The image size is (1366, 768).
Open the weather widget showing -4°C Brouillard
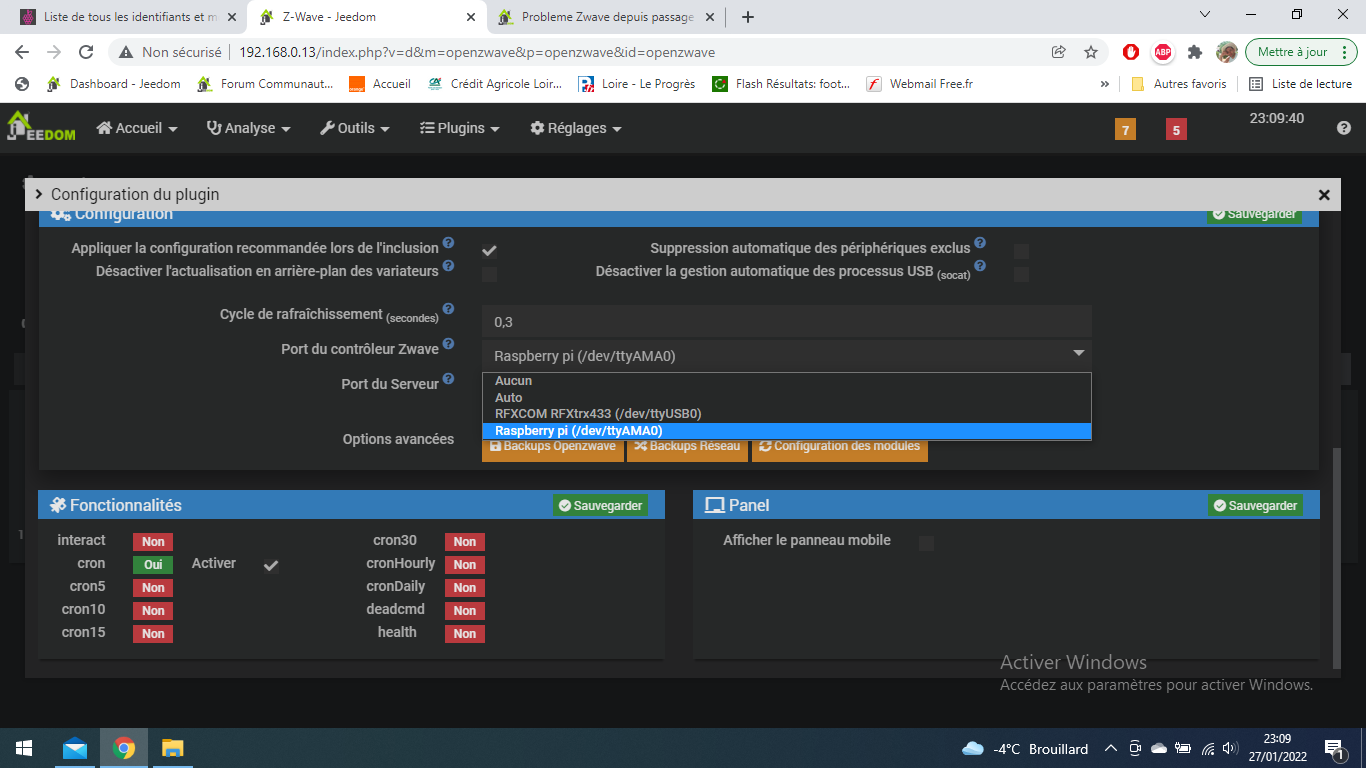pyautogui.click(x=1025, y=748)
